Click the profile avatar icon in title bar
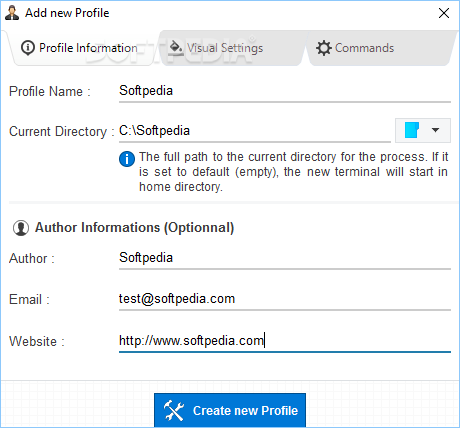Screen dimensions: 460x428 12,13
